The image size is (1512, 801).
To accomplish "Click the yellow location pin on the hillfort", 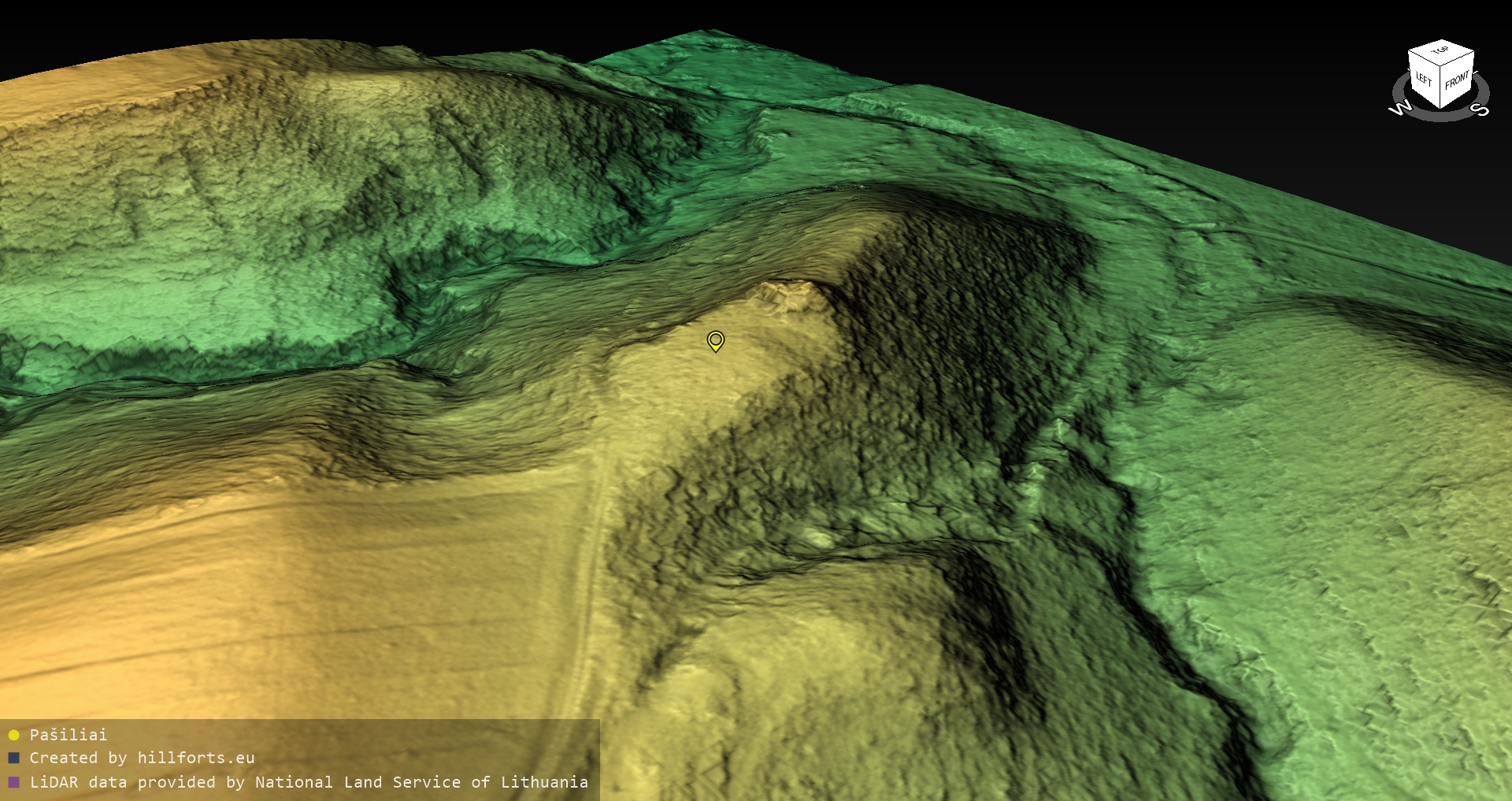I will point(715,340).
